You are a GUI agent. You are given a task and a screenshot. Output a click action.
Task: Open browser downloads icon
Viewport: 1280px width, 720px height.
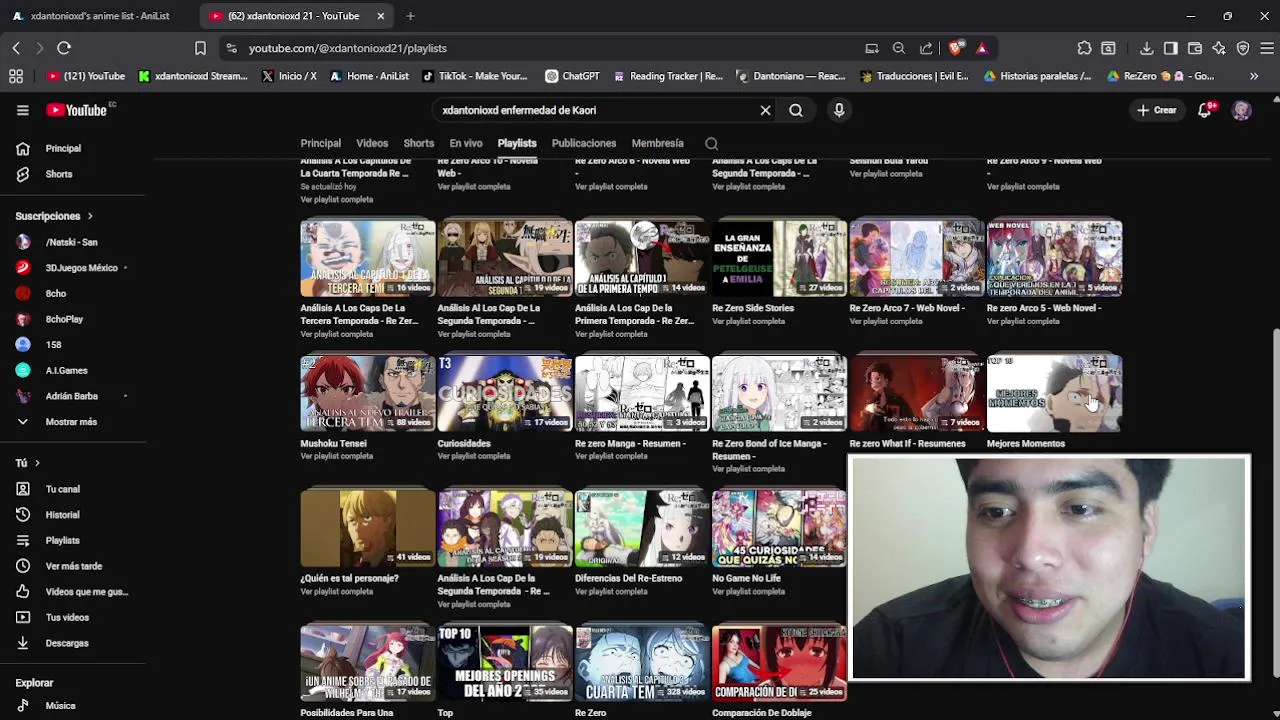point(1147,48)
